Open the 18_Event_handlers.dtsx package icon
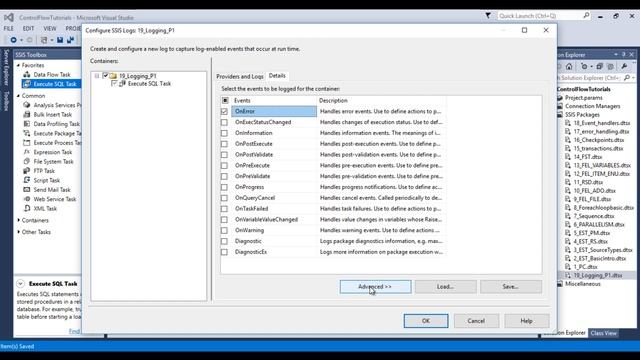The height and width of the screenshot is (360, 640). [568, 123]
